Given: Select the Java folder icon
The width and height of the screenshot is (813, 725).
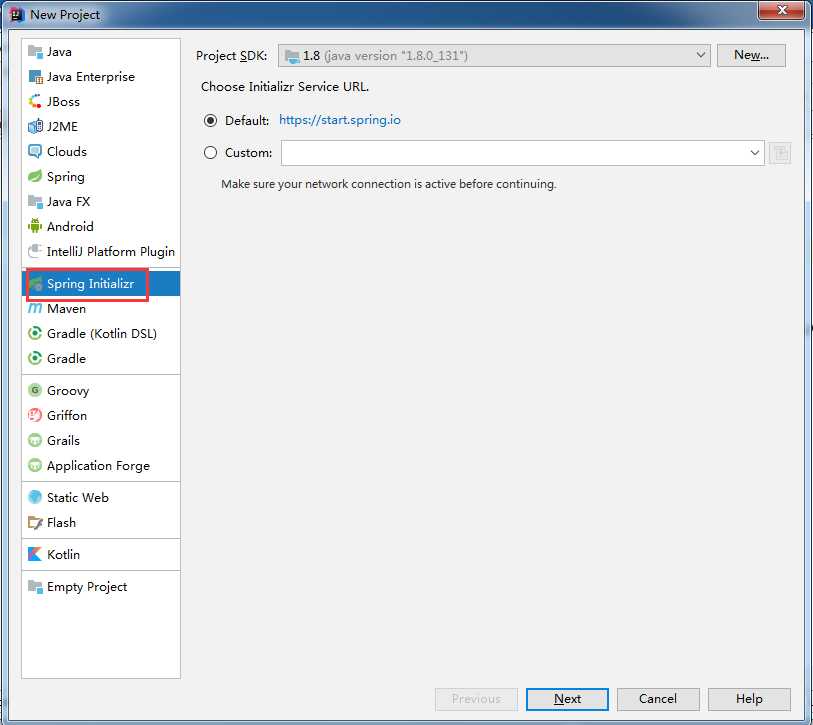Looking at the screenshot, I should click(35, 51).
